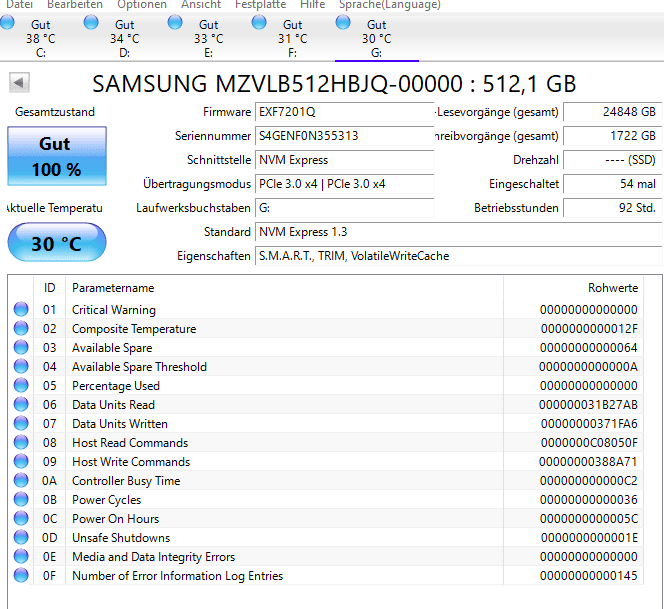664x609 pixels.
Task: Click raw value 000000031B27AB
Action: [588, 405]
